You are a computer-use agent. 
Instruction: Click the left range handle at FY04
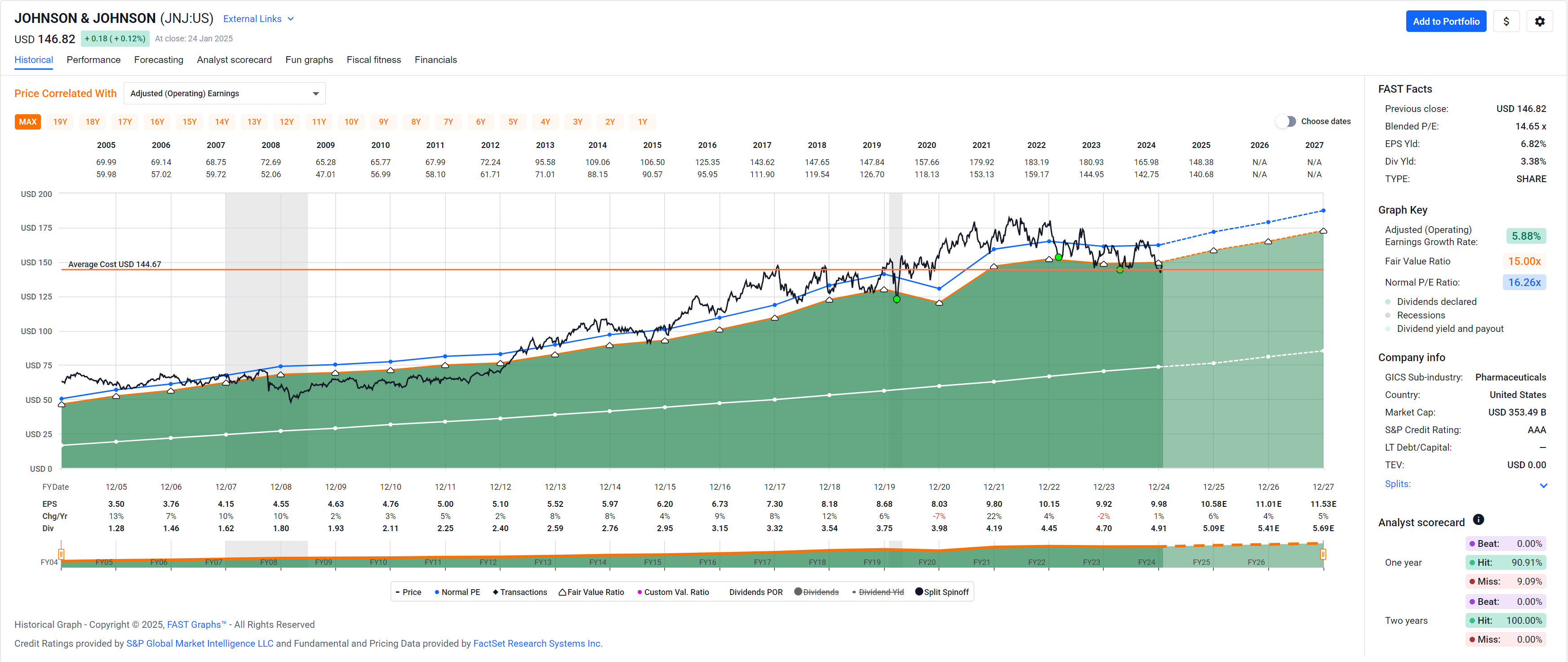[61, 554]
